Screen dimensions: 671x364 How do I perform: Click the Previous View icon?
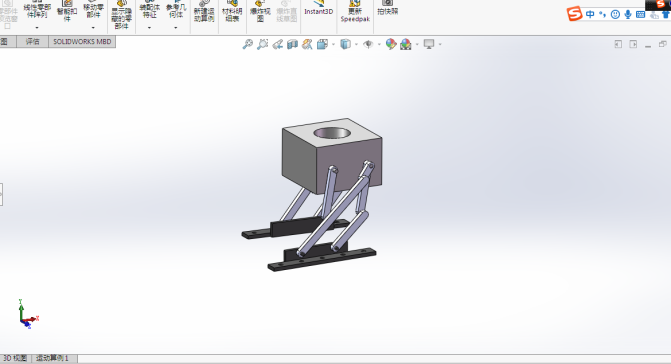(278, 44)
